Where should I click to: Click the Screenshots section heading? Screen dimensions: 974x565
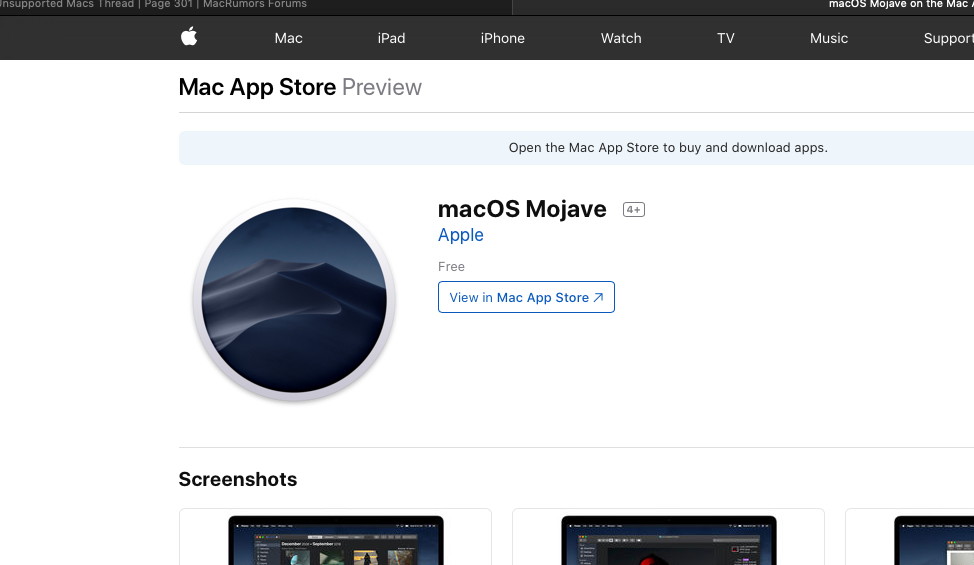point(238,479)
